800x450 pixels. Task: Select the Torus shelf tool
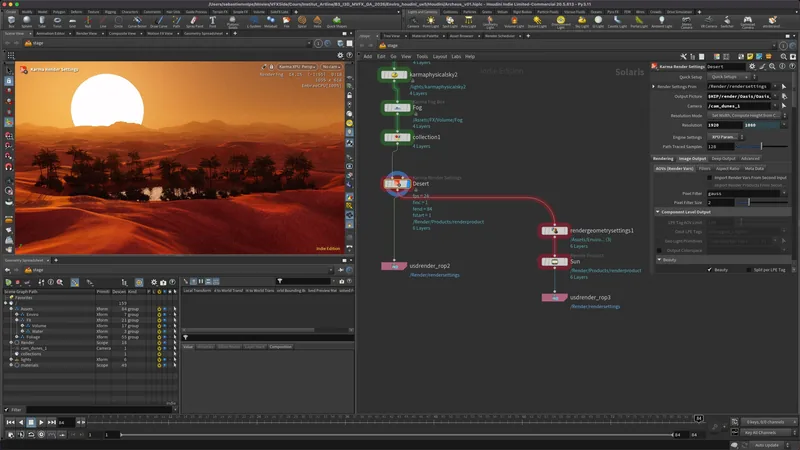click(x=57, y=21)
